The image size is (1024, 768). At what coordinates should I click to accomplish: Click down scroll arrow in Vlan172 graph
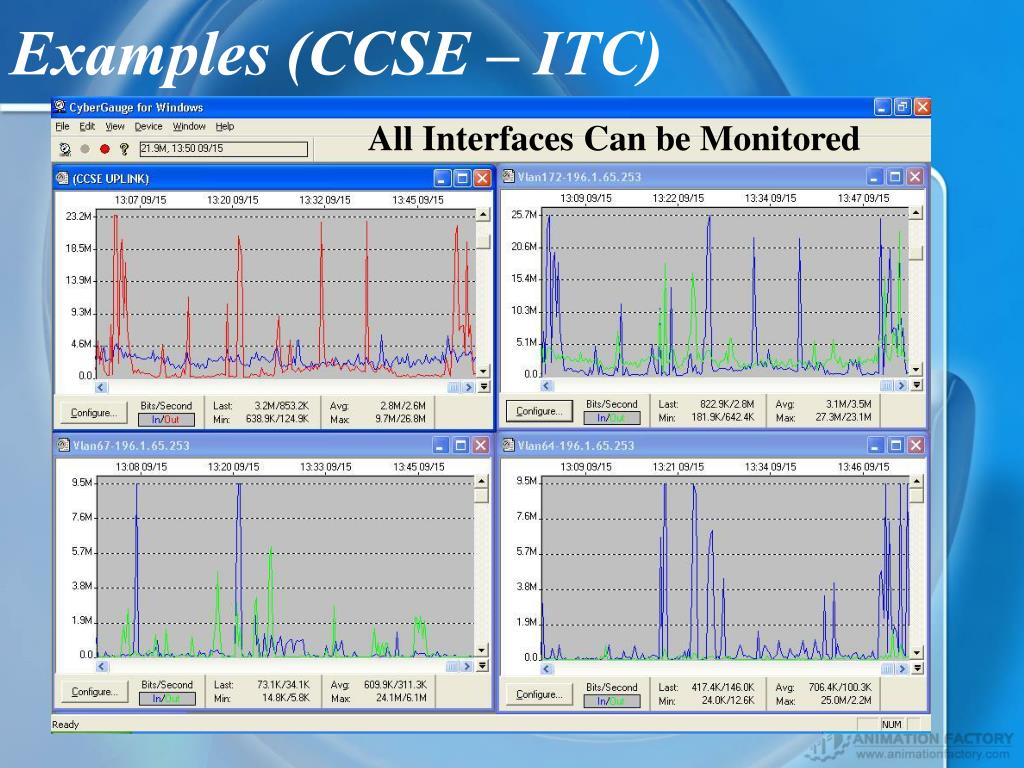coord(916,370)
